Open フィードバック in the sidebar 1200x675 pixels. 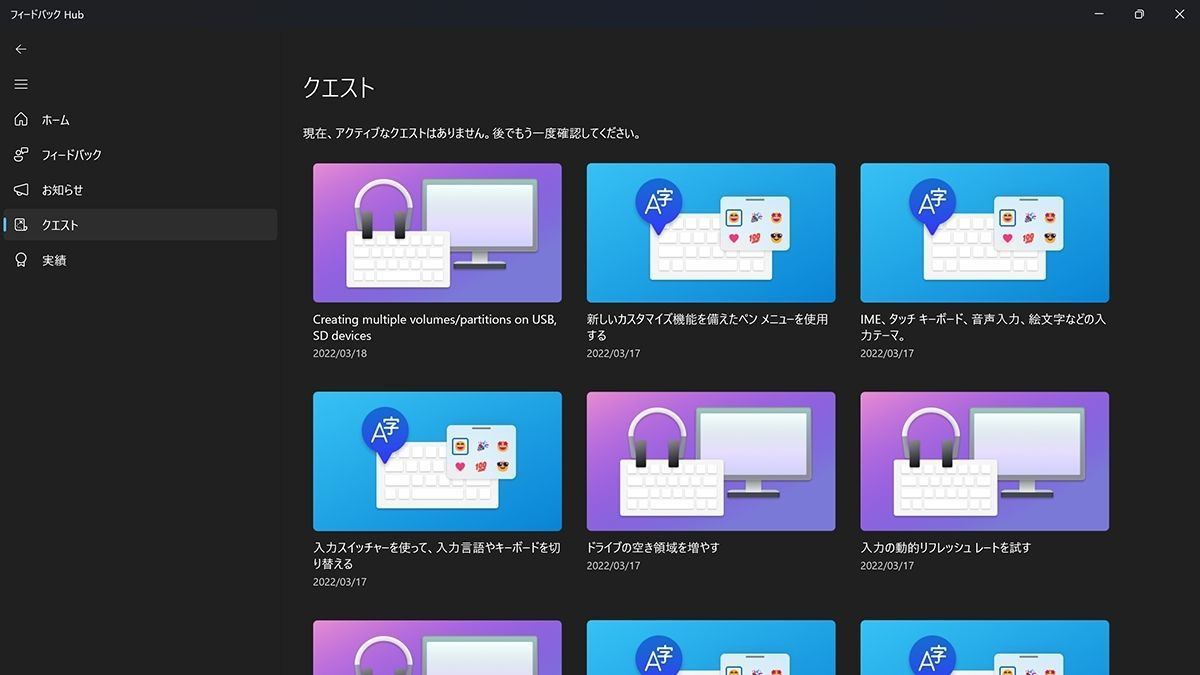click(140, 155)
